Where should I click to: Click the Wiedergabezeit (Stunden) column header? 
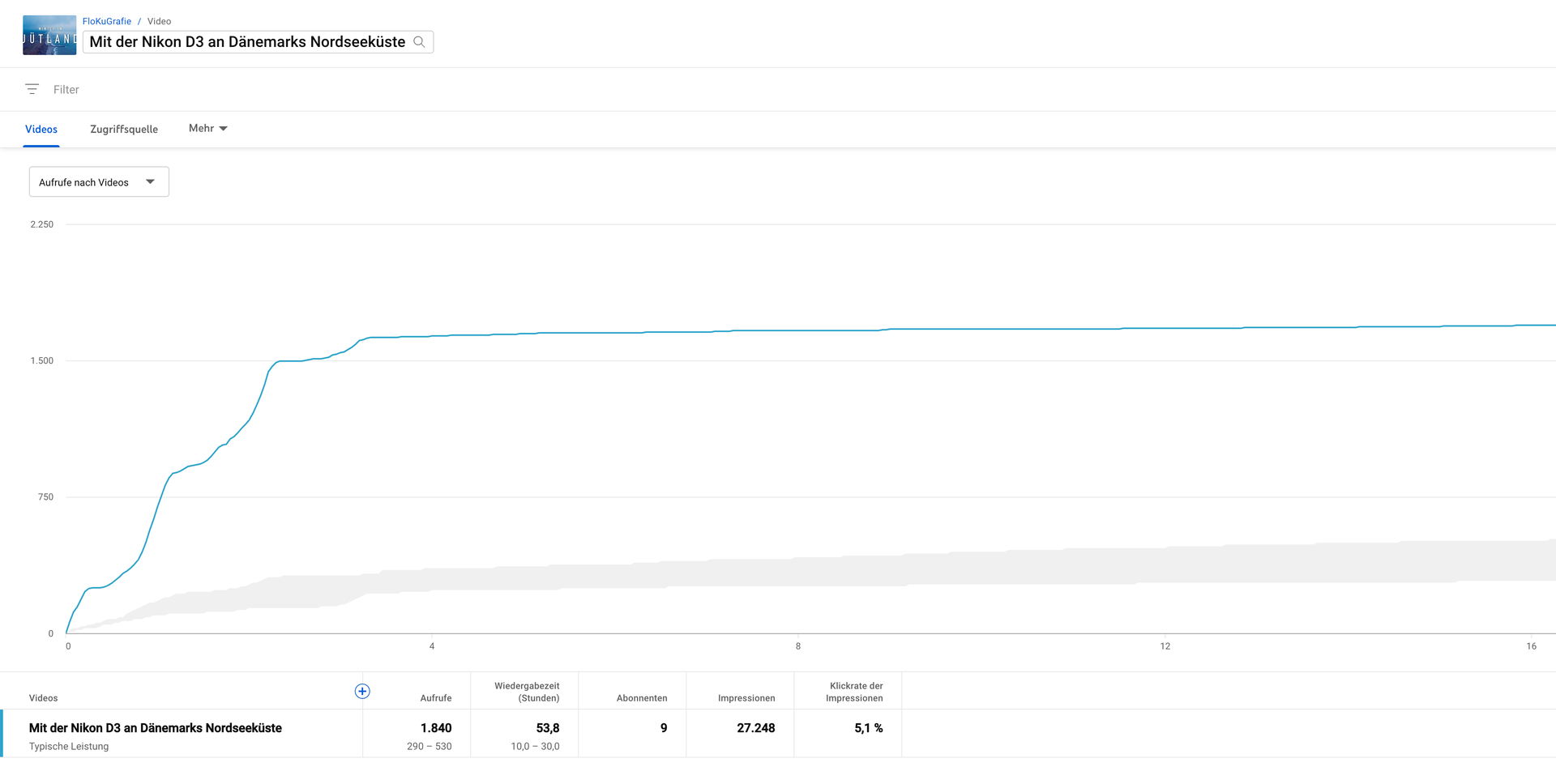[x=527, y=692]
